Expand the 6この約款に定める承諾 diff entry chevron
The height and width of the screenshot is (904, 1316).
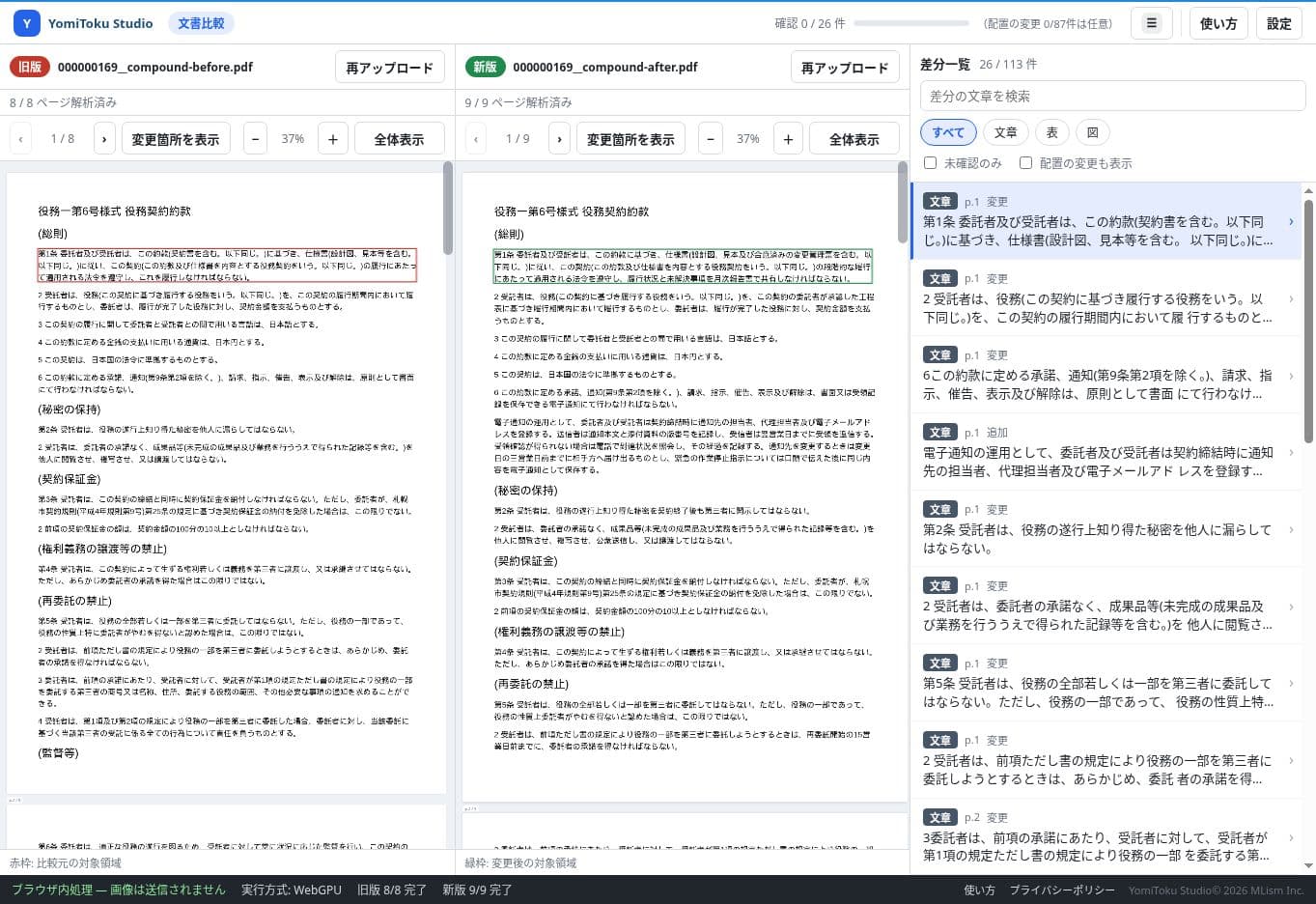1291,375
